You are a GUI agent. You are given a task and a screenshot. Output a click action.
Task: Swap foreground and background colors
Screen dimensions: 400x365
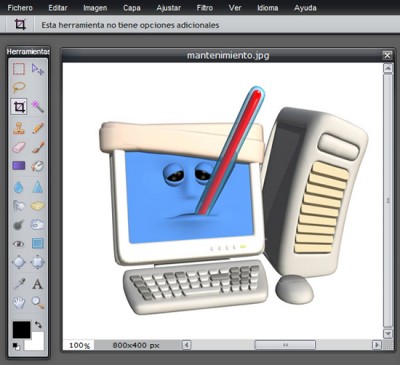[x=38, y=324]
